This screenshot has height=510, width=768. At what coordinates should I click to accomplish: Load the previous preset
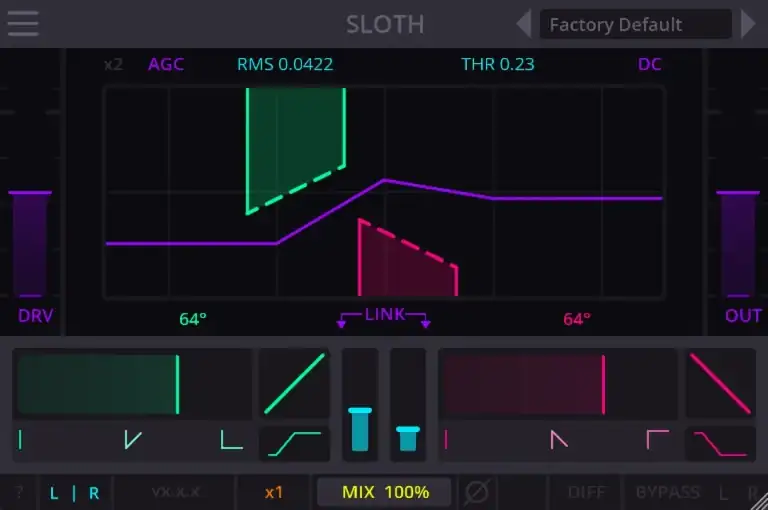pyautogui.click(x=524, y=24)
